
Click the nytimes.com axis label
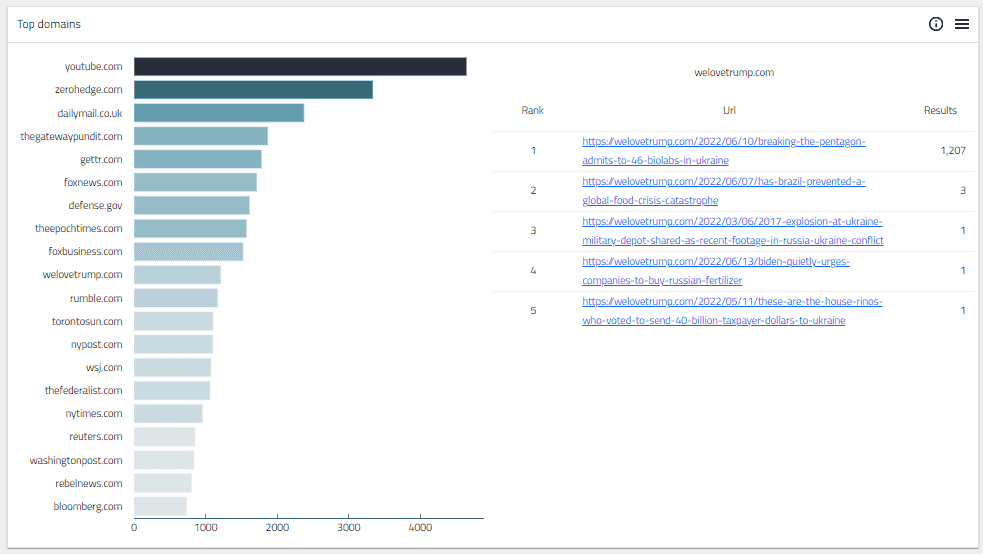click(x=94, y=414)
